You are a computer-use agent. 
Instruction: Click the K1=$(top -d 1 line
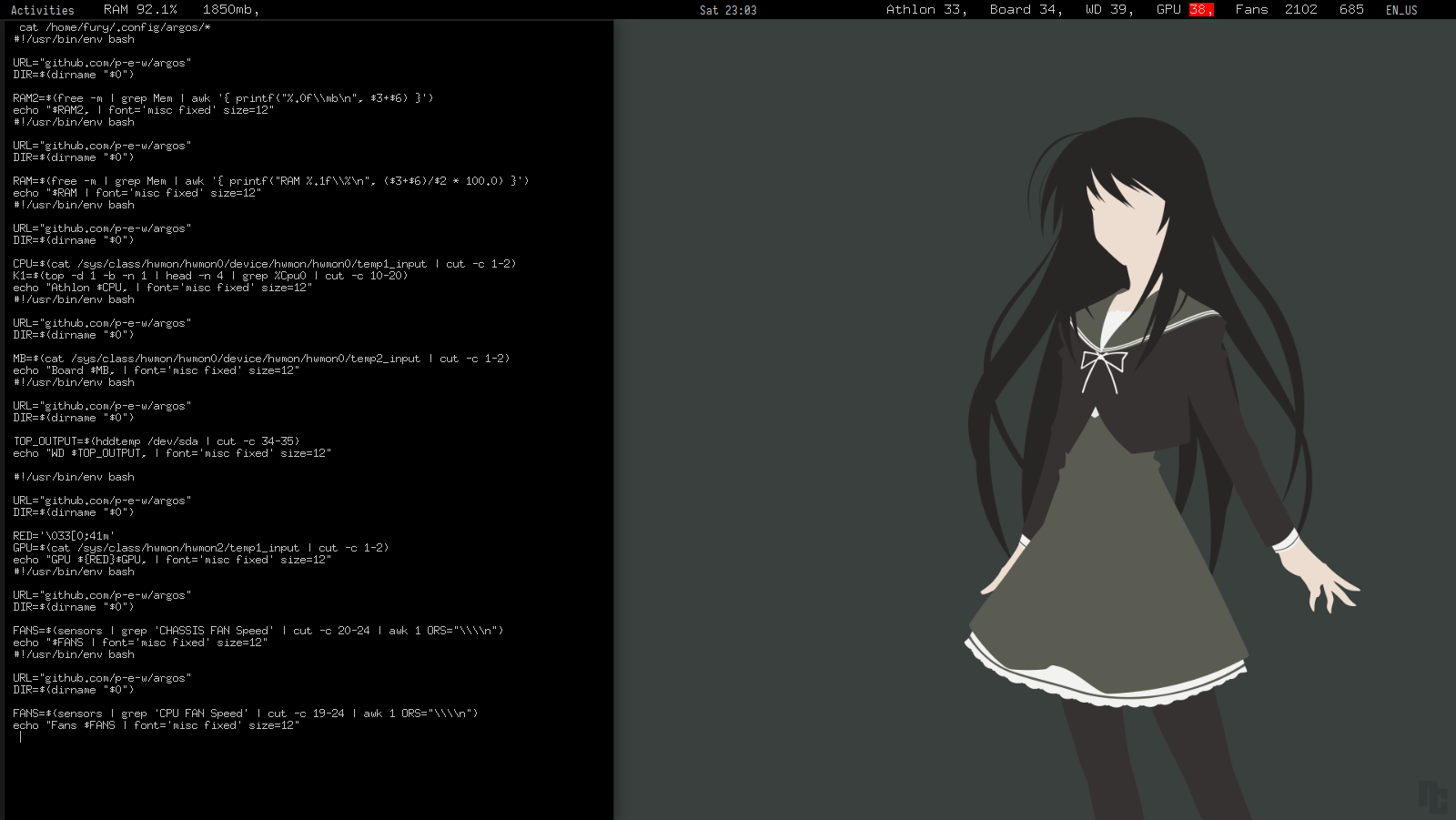[210, 276]
